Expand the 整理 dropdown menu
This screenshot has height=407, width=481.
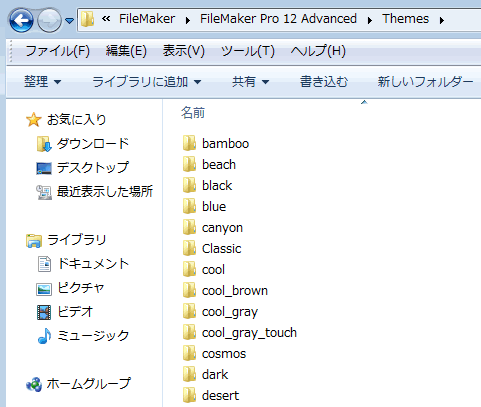click(43, 82)
